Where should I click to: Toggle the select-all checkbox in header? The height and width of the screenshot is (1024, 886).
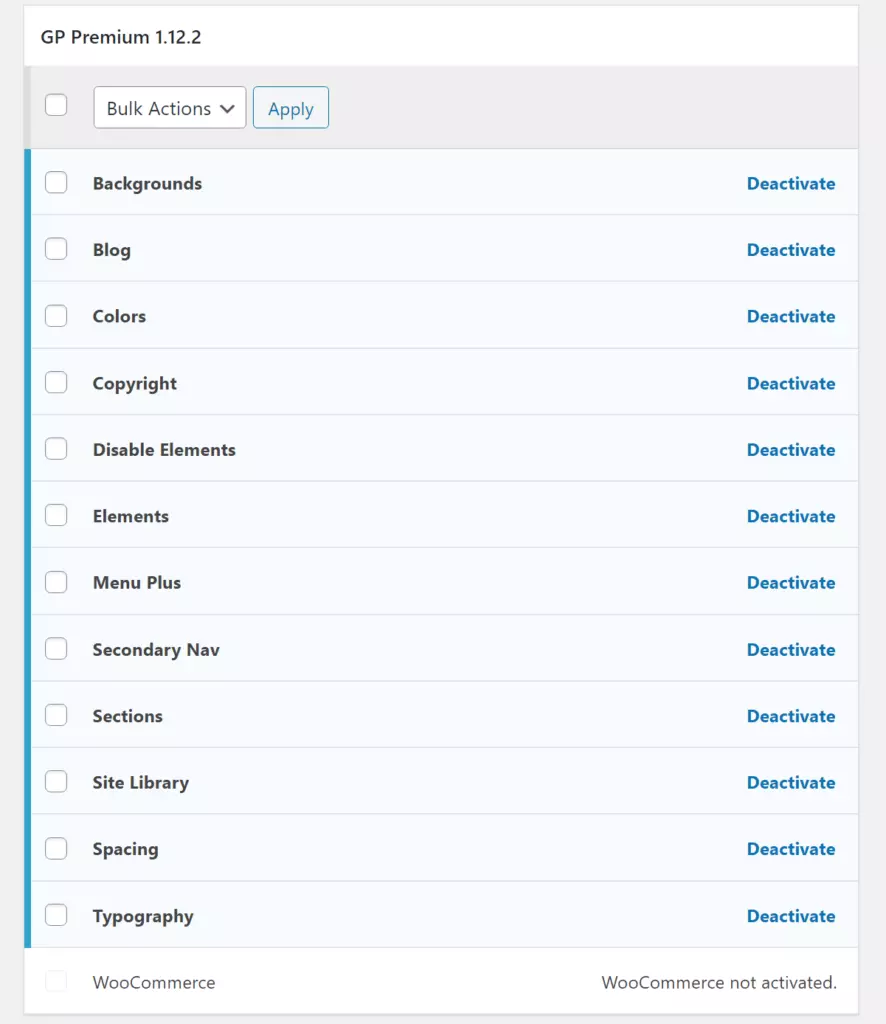pos(56,104)
